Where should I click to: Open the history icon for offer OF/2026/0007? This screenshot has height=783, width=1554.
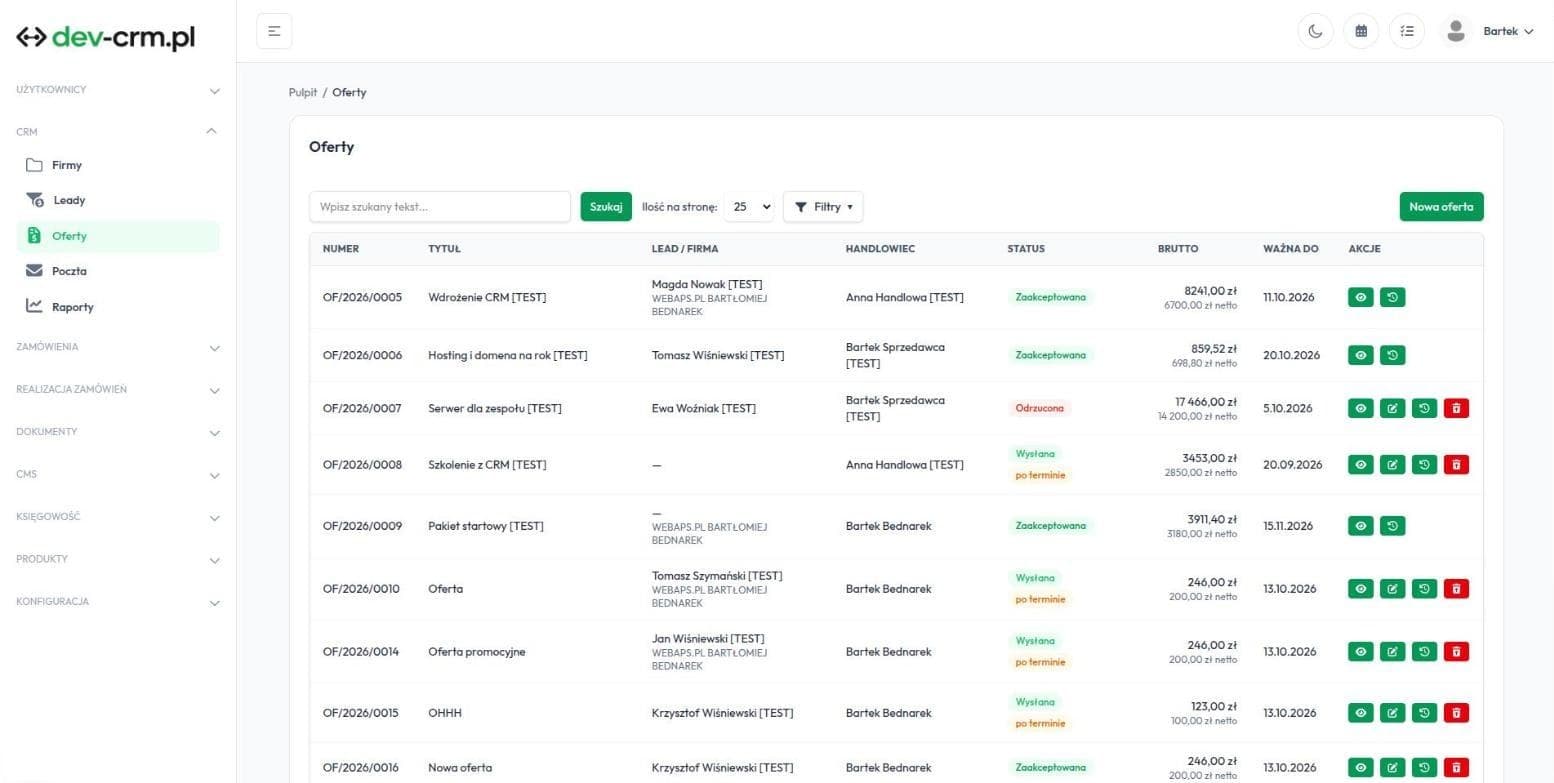click(1424, 408)
